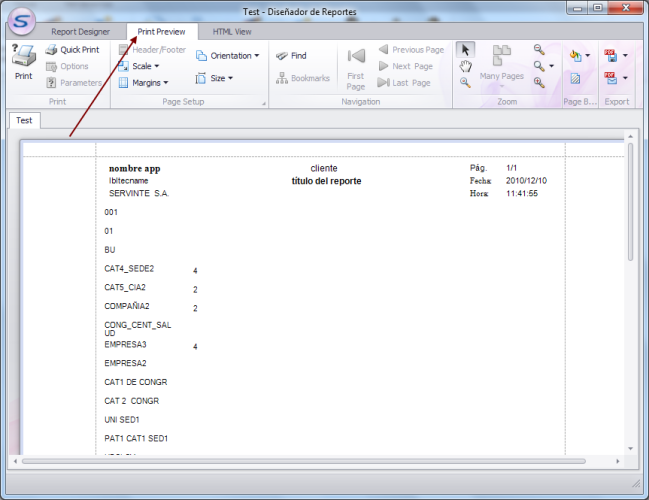
Task: Select the pointer cursor tool
Action: [466, 49]
